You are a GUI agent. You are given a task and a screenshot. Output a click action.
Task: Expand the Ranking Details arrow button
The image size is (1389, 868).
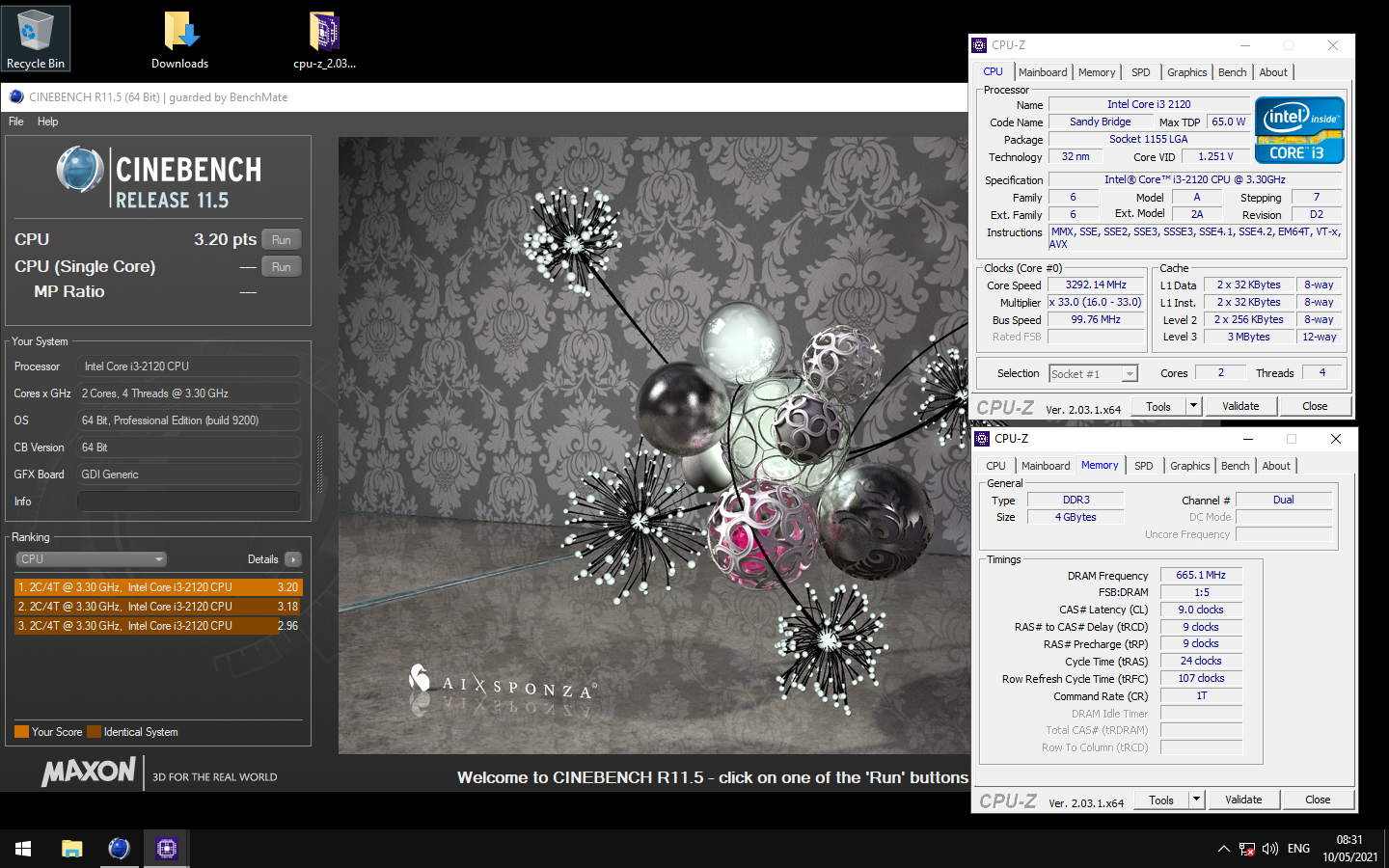coord(293,559)
